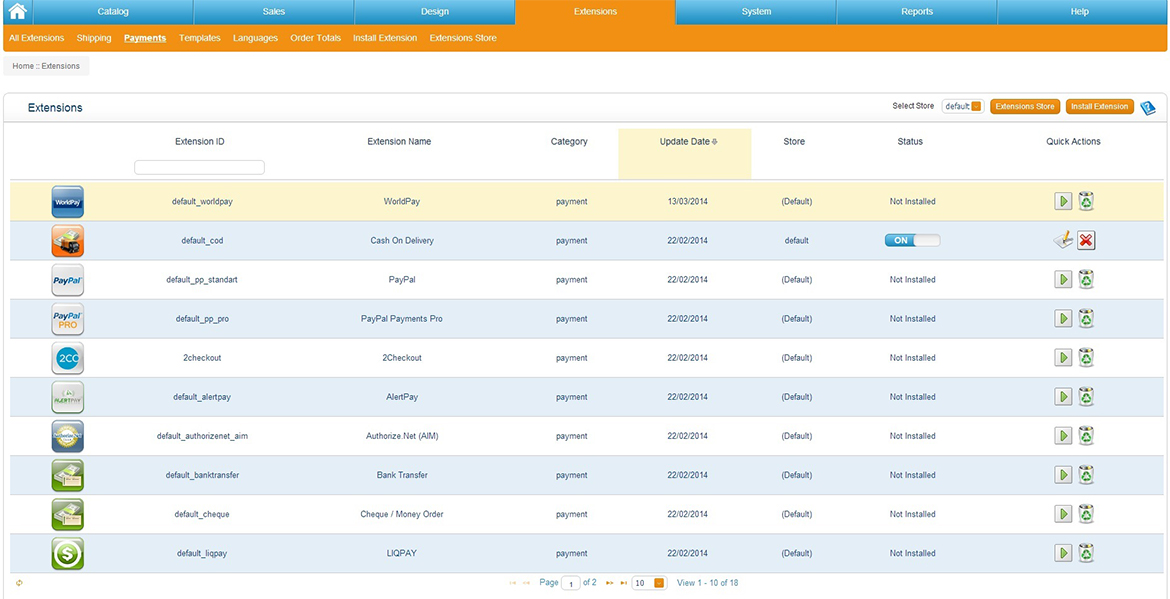Image resolution: width=1170 pixels, height=599 pixels.
Task: Click the LIQPAY install play icon
Action: (x=1063, y=553)
